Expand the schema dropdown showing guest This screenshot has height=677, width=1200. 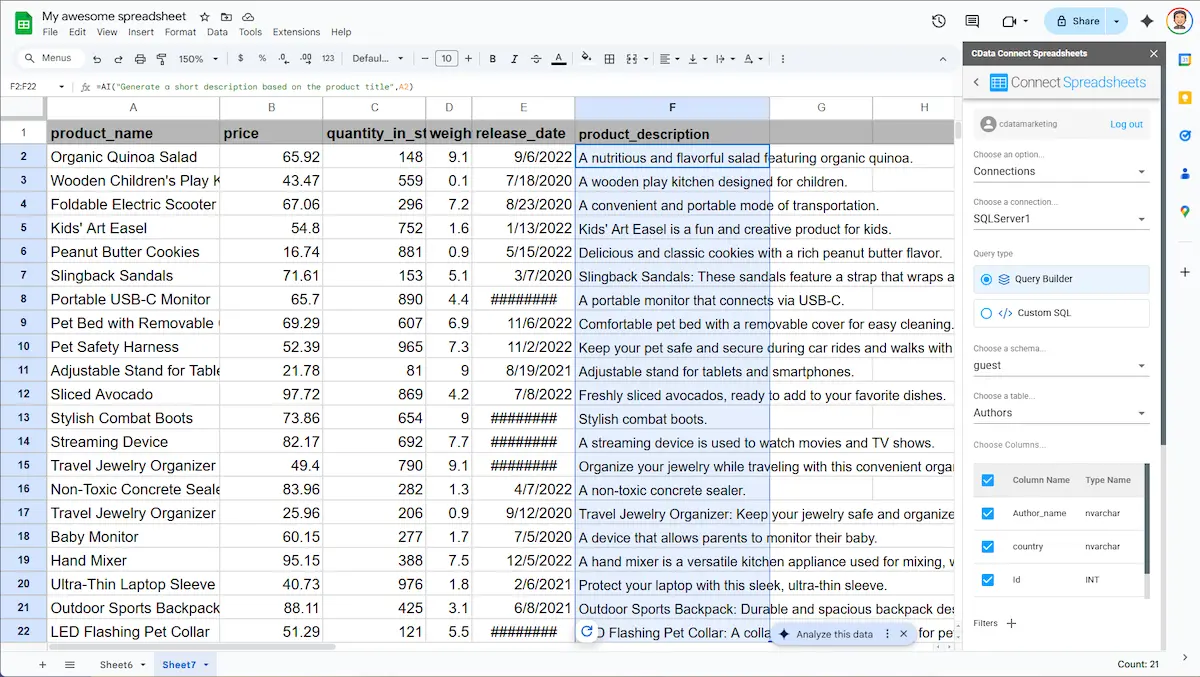(1060, 365)
